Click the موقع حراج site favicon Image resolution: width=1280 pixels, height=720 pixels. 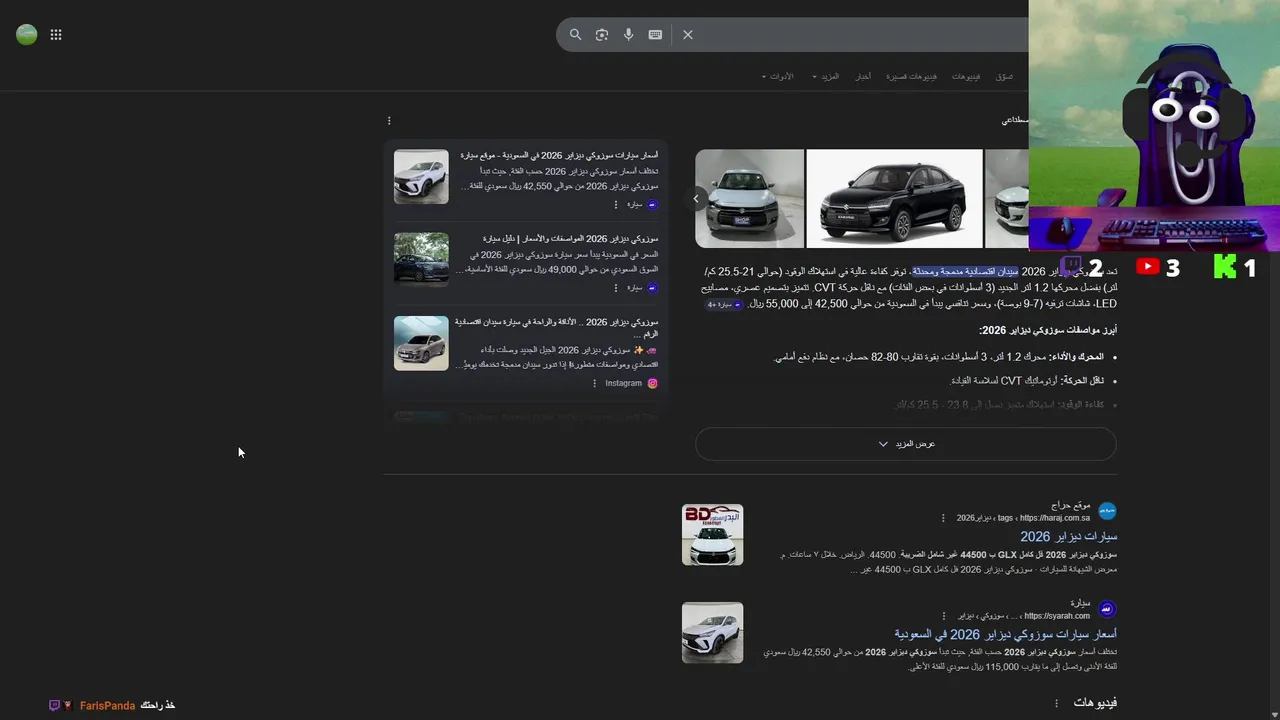point(1107,511)
